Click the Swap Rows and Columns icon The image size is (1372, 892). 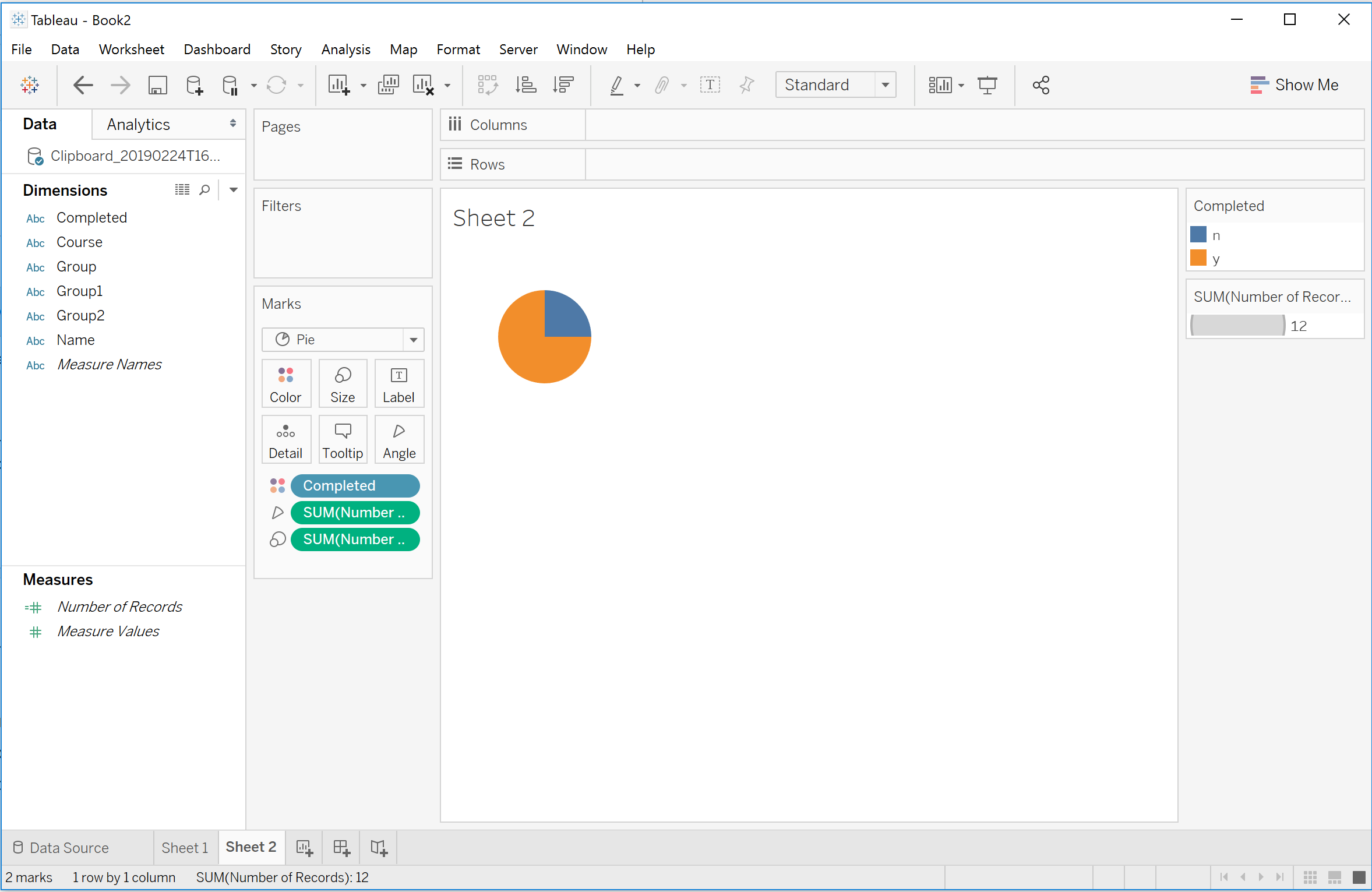tap(487, 86)
